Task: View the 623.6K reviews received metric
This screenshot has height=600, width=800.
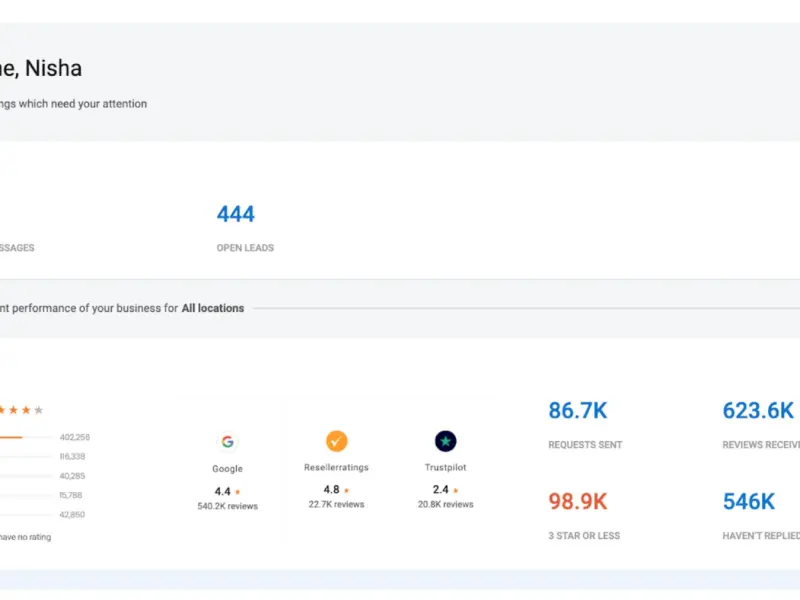Action: (x=758, y=411)
